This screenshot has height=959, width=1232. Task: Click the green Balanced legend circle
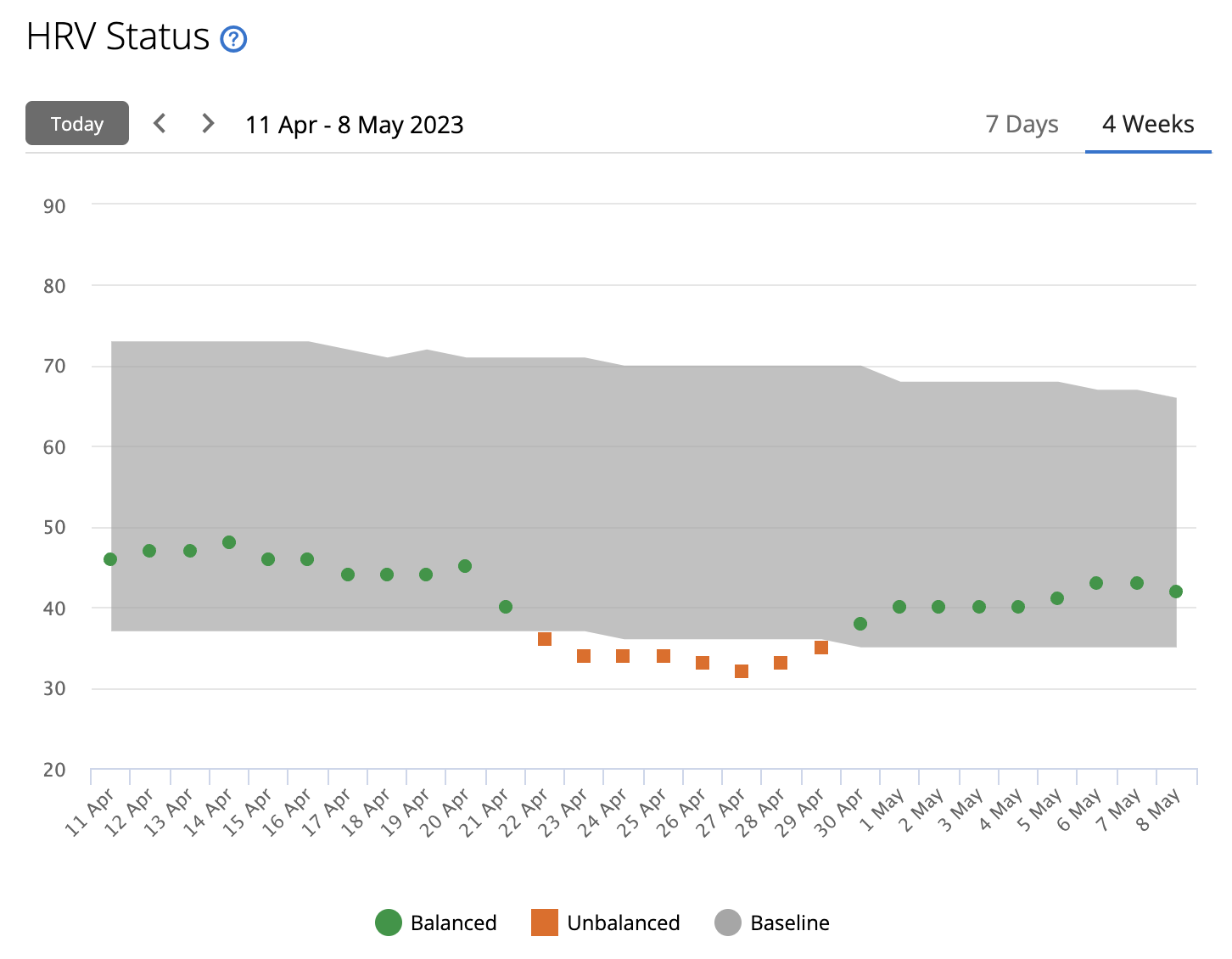[389, 923]
